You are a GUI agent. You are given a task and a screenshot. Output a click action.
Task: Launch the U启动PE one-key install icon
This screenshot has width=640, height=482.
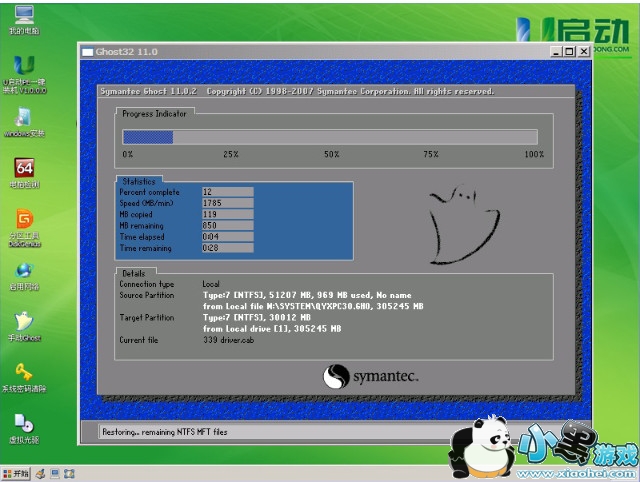point(24,74)
